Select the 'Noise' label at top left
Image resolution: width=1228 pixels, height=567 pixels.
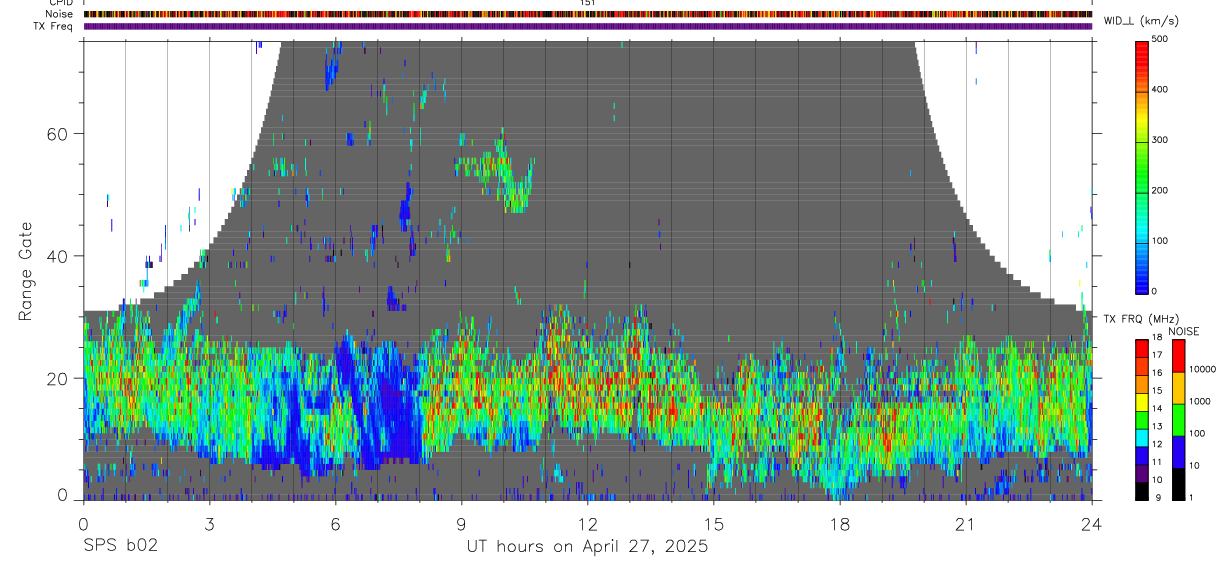(59, 14)
